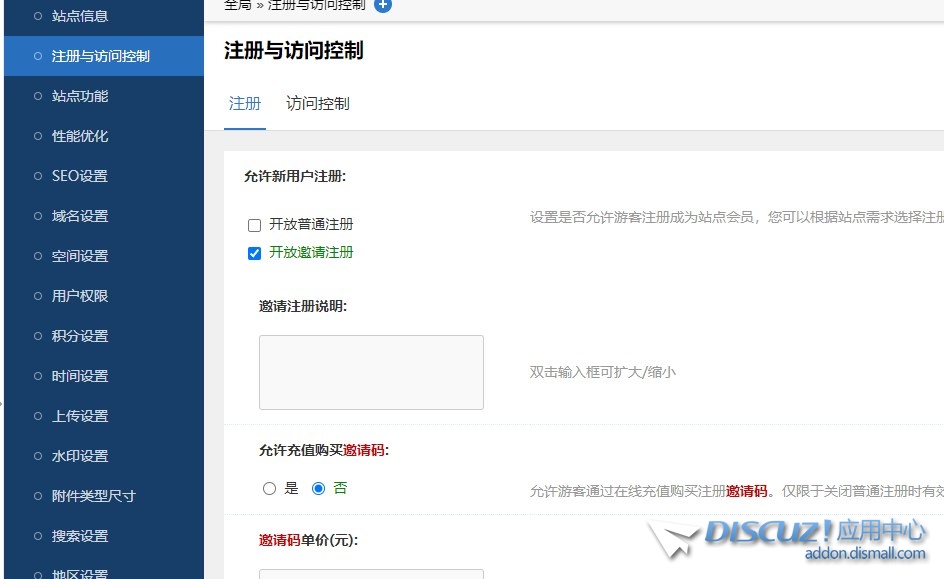
Task: Open 性能优化 sidebar item
Action: (80, 136)
